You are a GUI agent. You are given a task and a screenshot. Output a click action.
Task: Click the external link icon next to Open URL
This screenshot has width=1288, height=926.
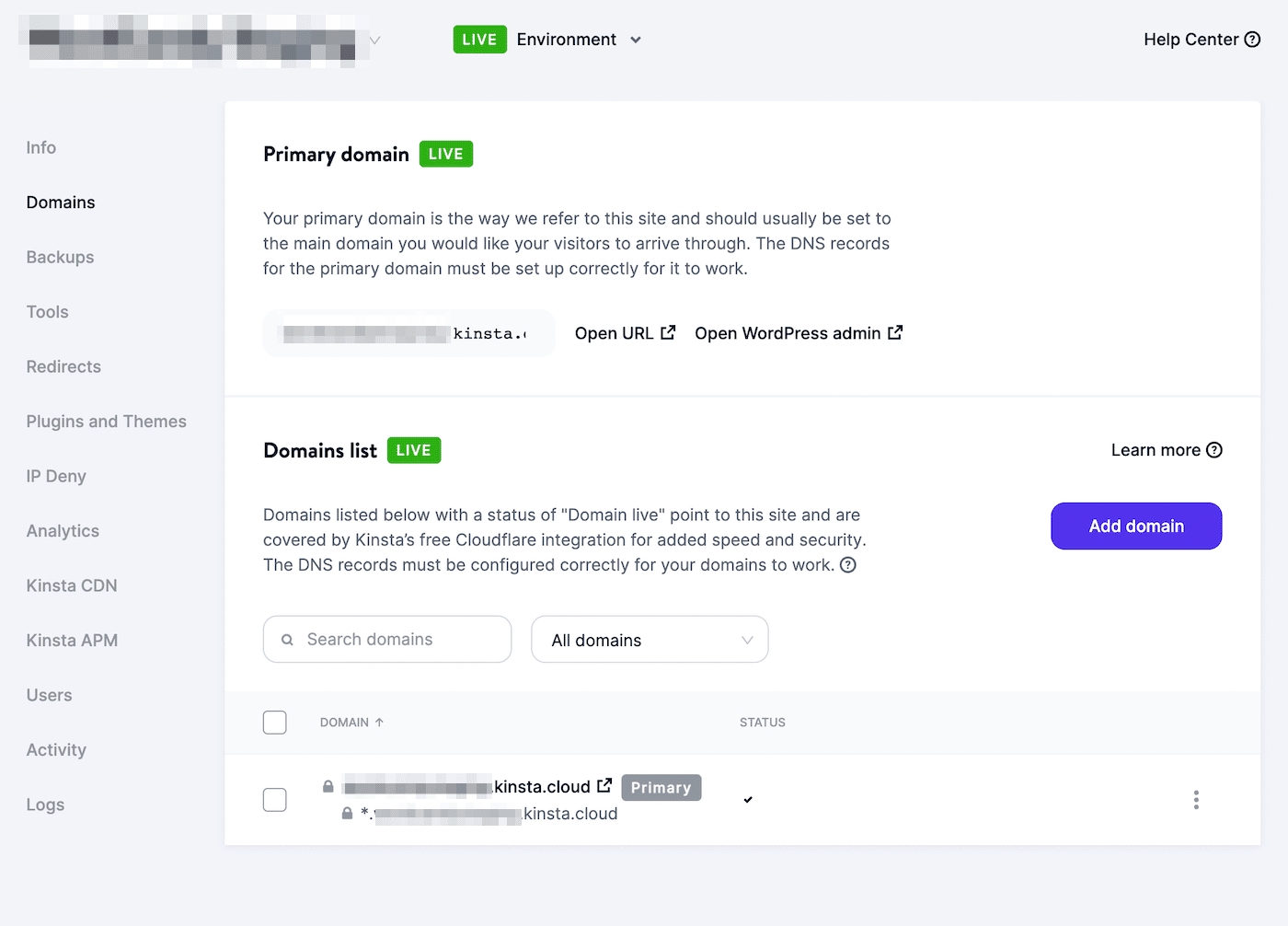[668, 331]
